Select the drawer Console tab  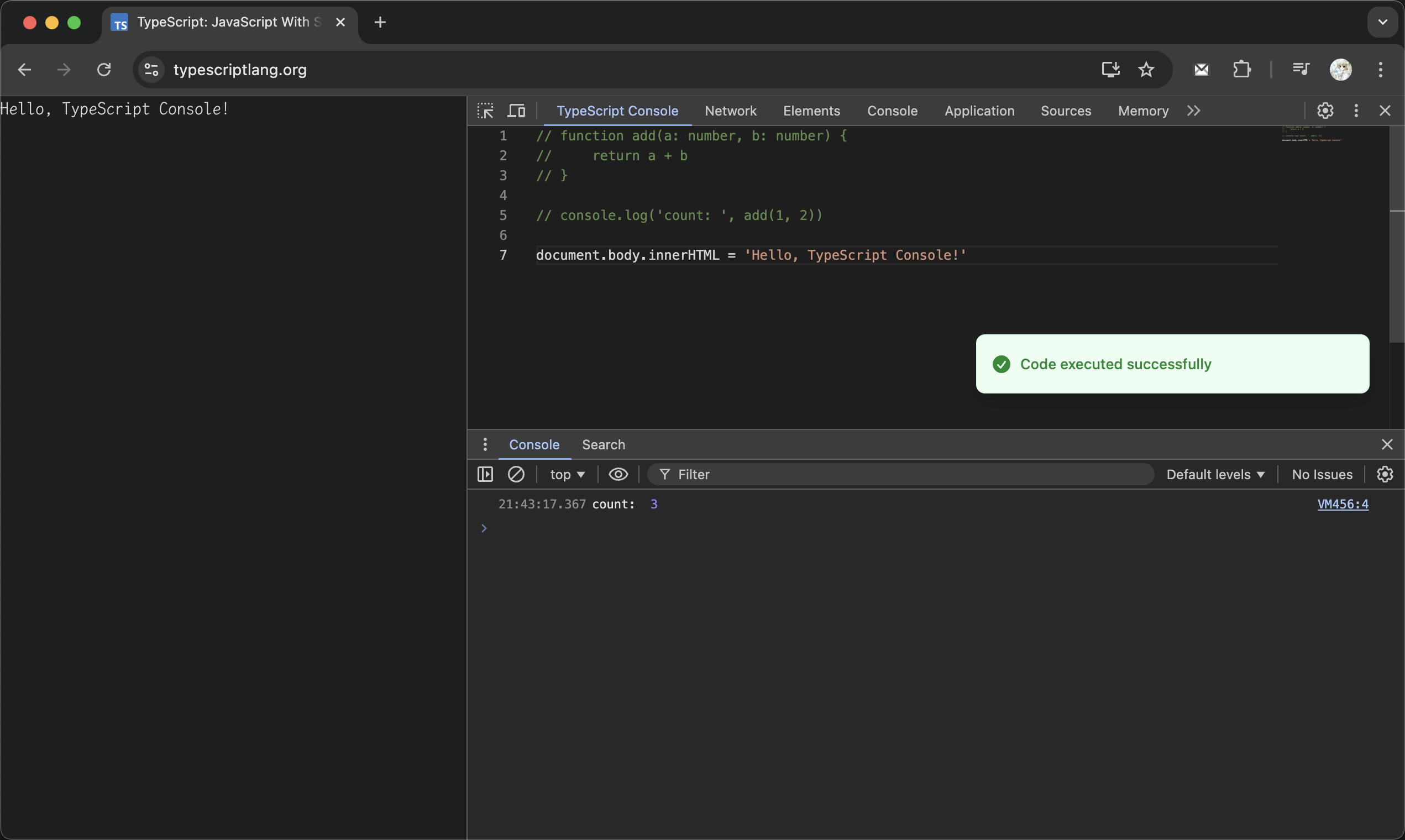coord(534,444)
